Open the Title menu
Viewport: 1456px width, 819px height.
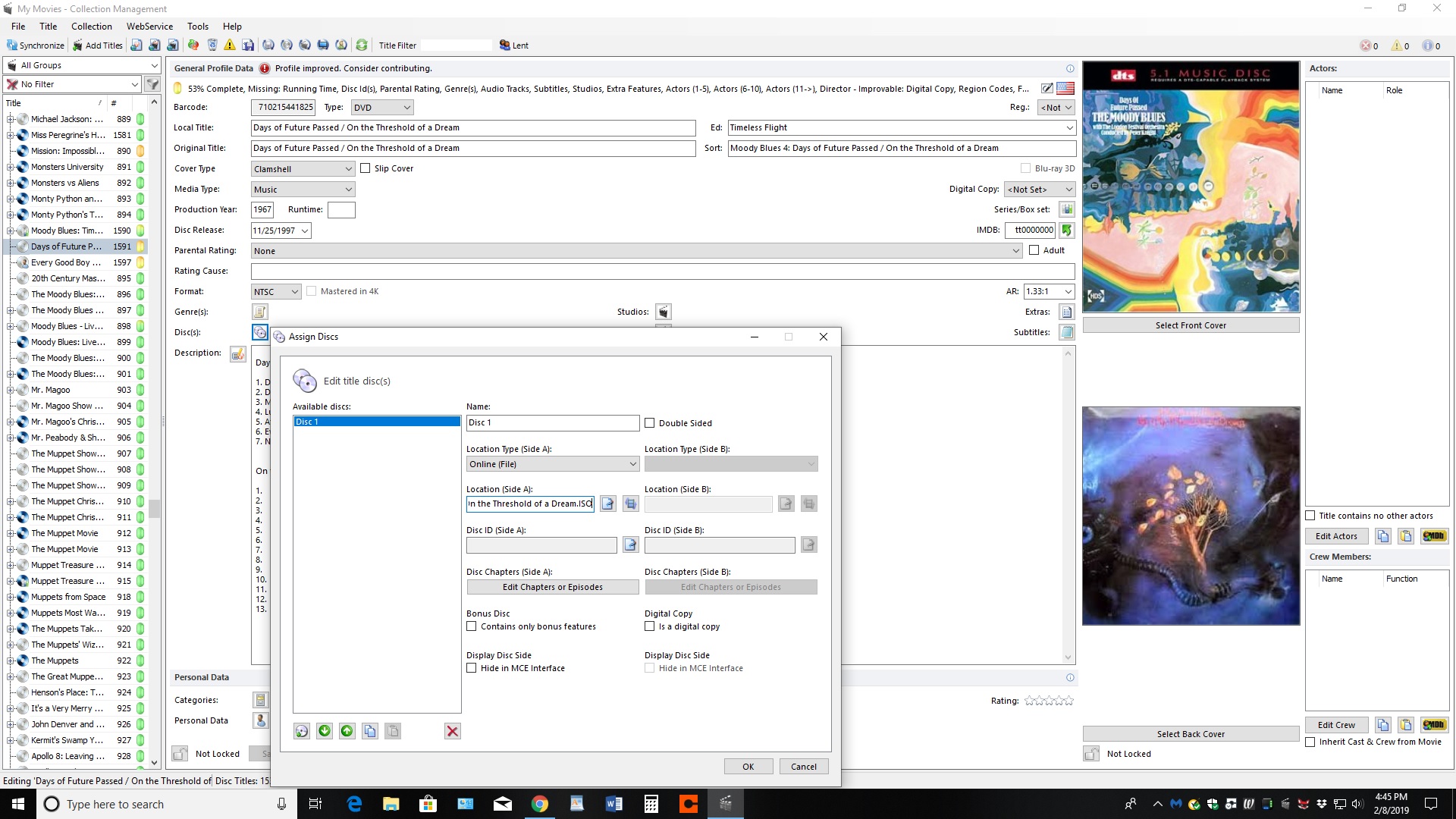pyautogui.click(x=48, y=26)
